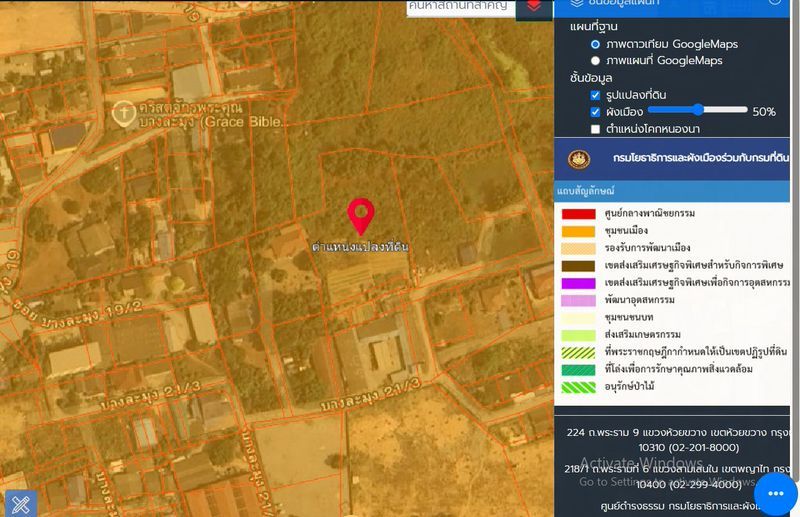Viewport: 800px width, 517px height.
Task: Click the red land parcel location pin
Action: point(360,215)
